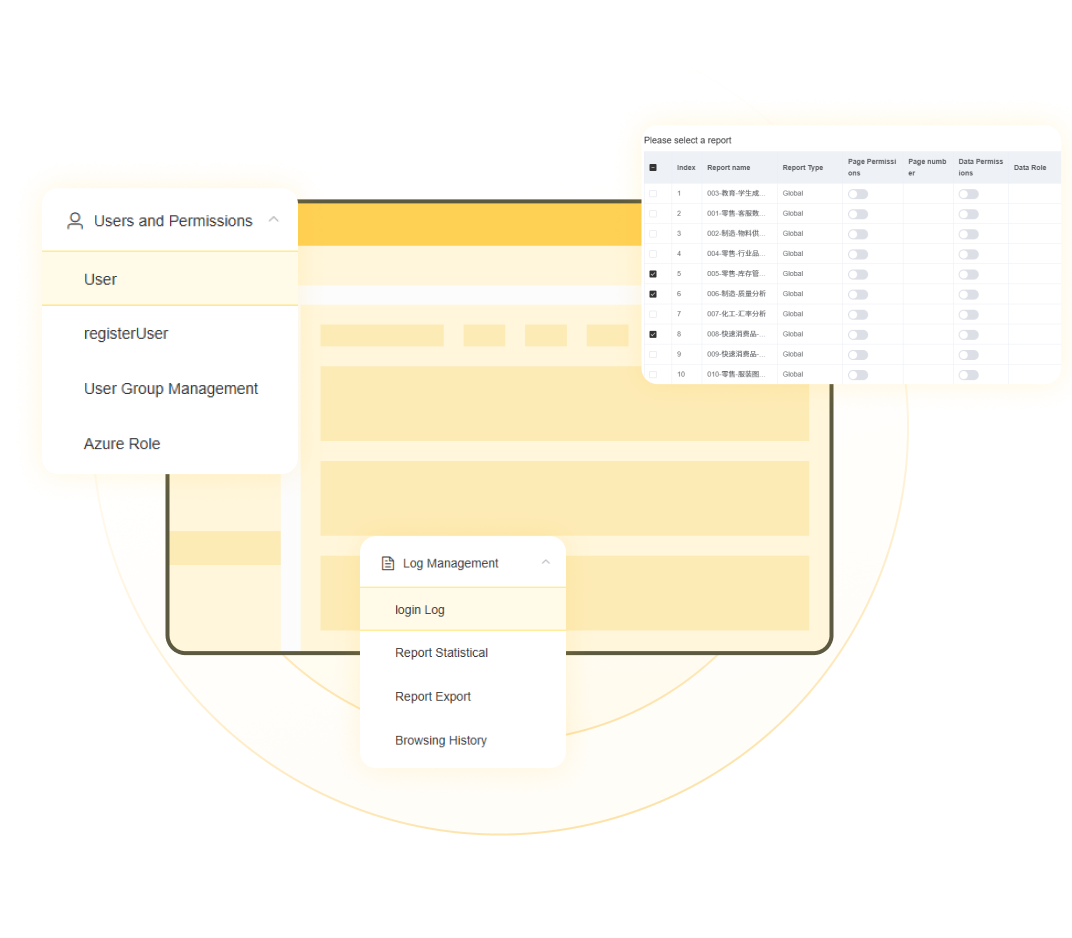
Task: Uncheck the checkbox for report row 5
Action: coord(653,274)
